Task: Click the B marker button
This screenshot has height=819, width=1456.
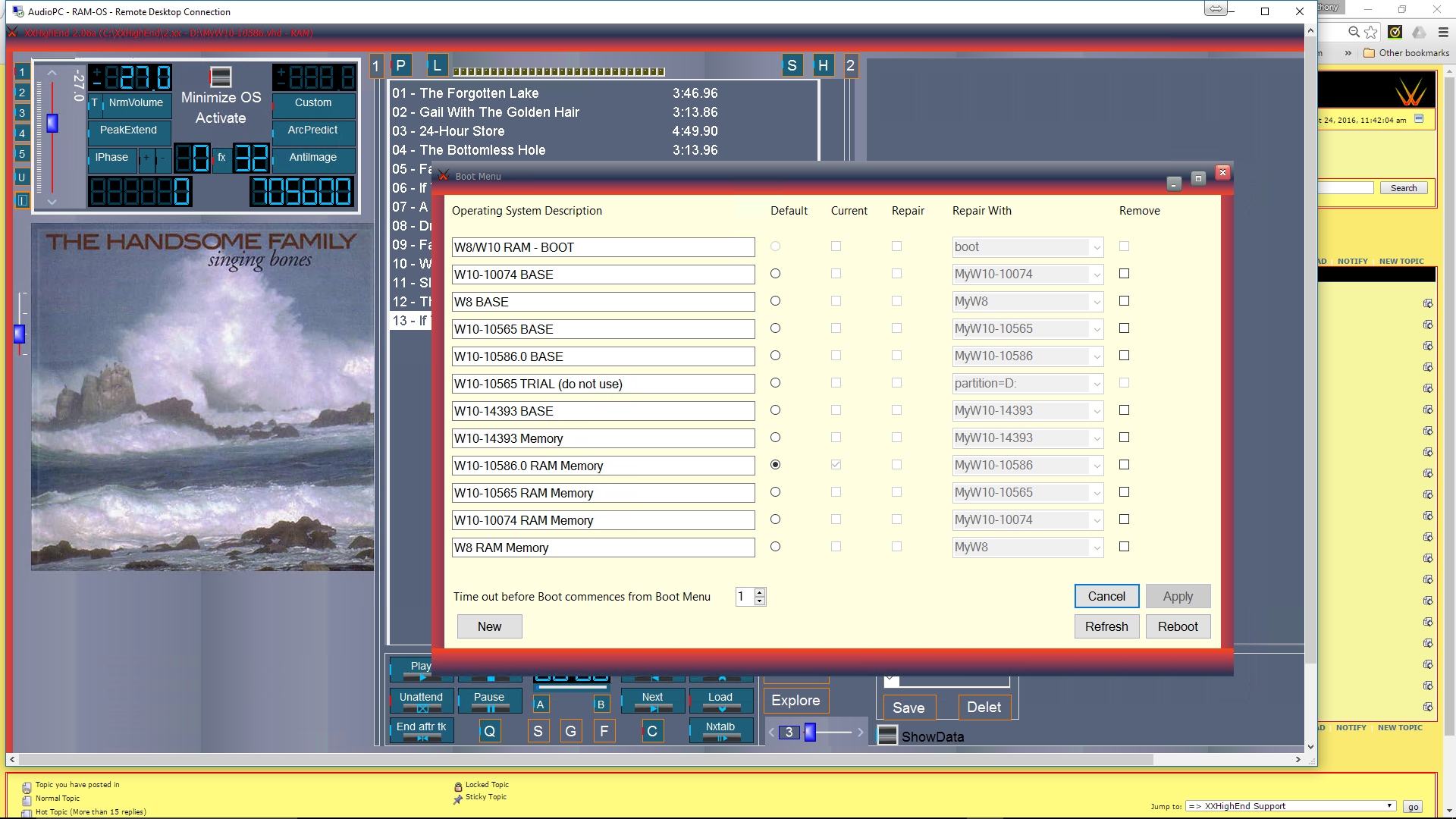Action: (x=601, y=704)
